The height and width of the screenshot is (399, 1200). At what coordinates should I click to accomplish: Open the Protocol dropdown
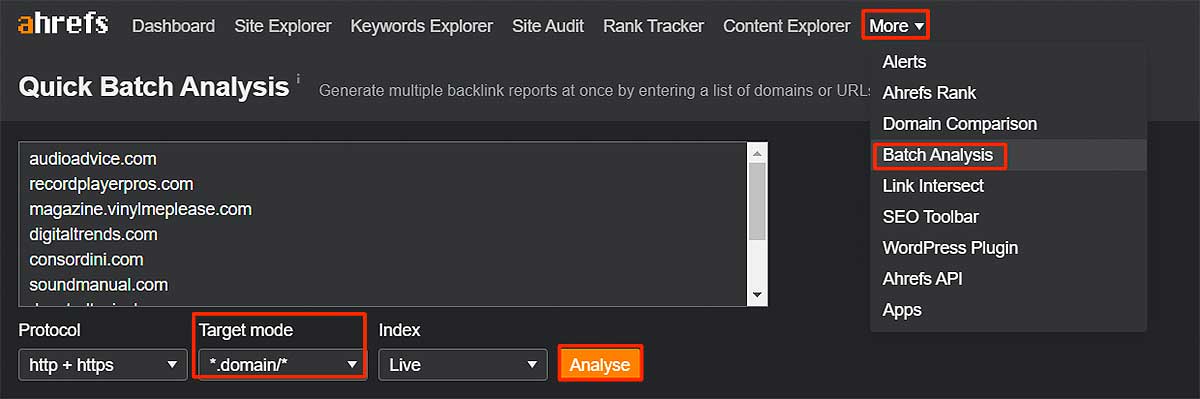click(x=102, y=365)
